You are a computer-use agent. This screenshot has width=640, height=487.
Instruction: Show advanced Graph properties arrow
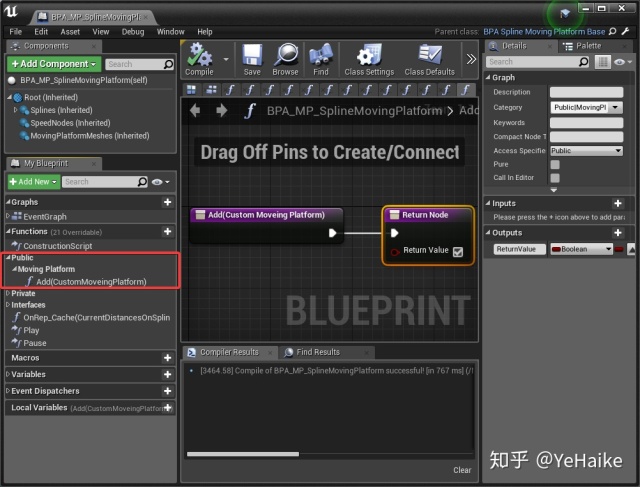(554, 190)
